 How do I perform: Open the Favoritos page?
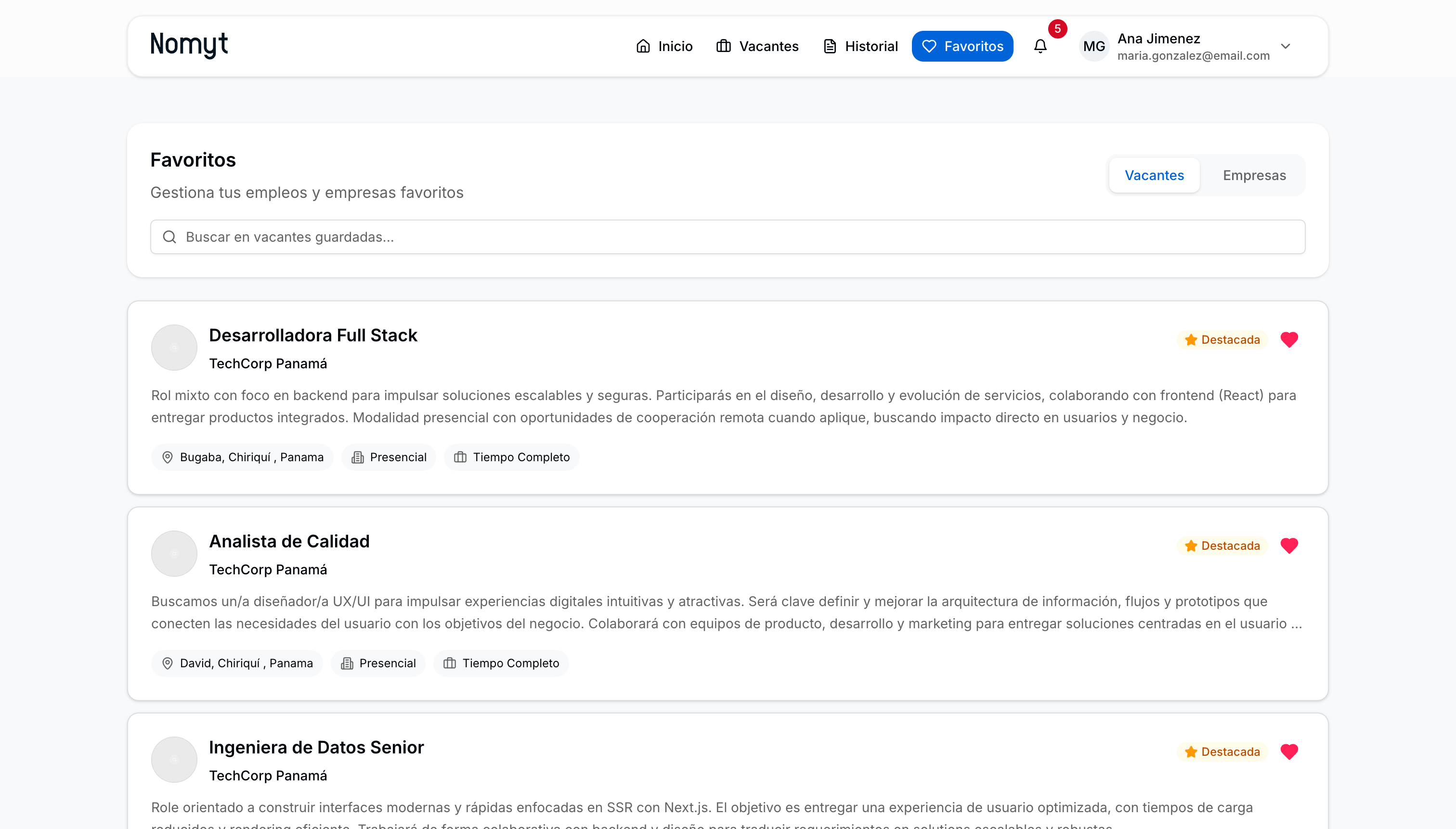point(962,46)
